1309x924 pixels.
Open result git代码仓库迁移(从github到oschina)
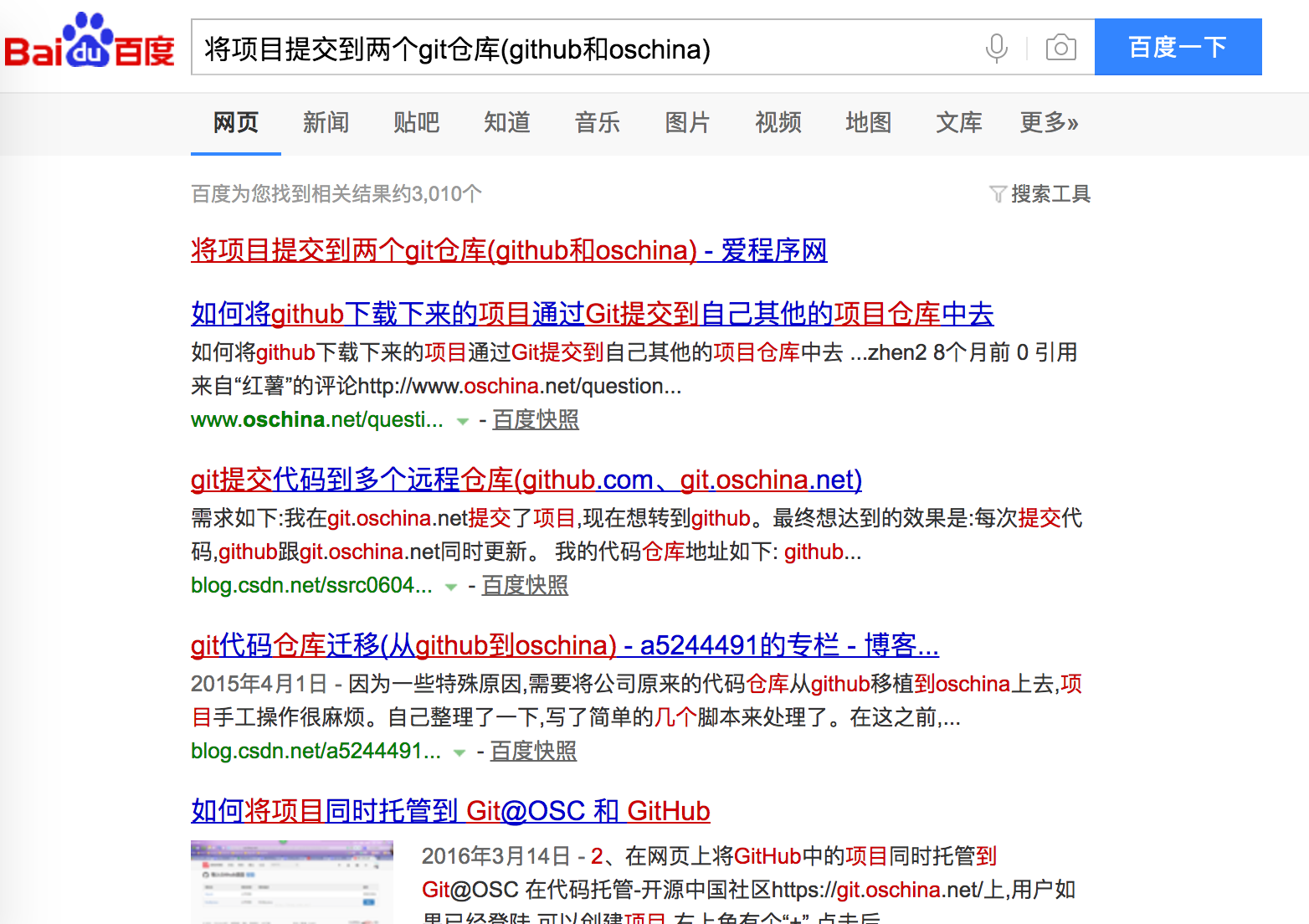point(565,645)
